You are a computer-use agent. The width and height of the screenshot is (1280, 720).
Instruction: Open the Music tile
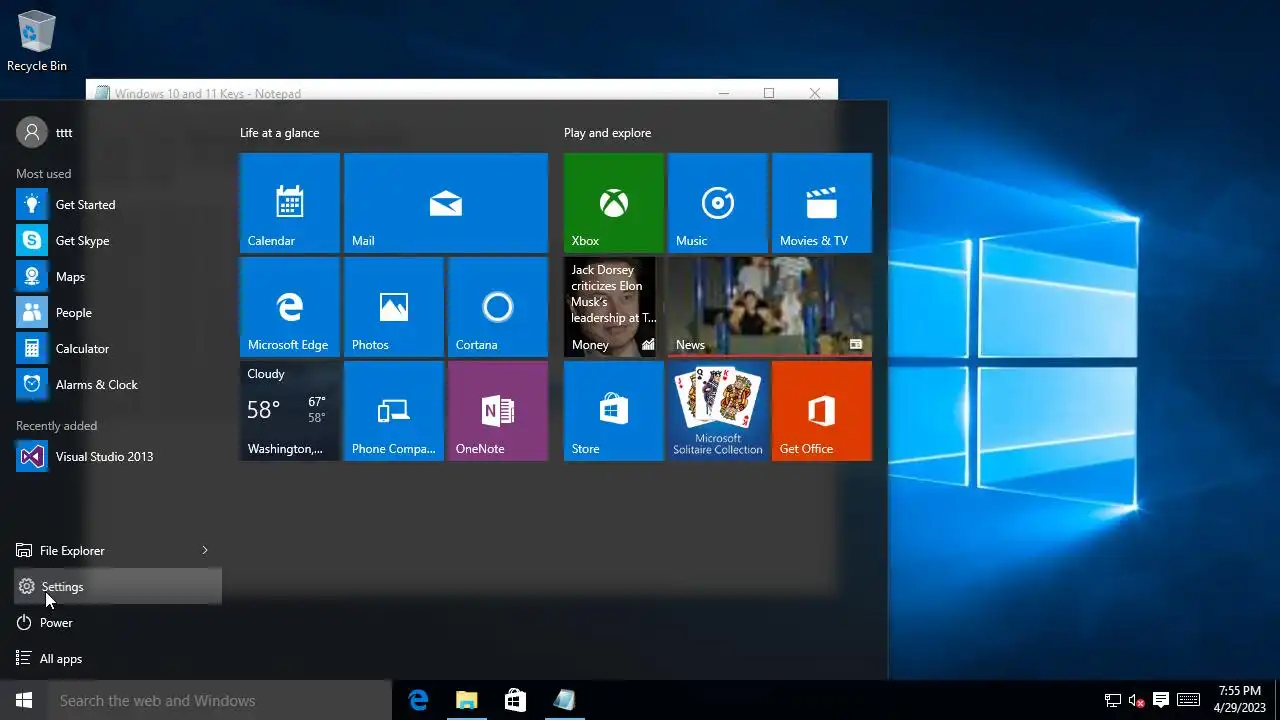(x=718, y=203)
